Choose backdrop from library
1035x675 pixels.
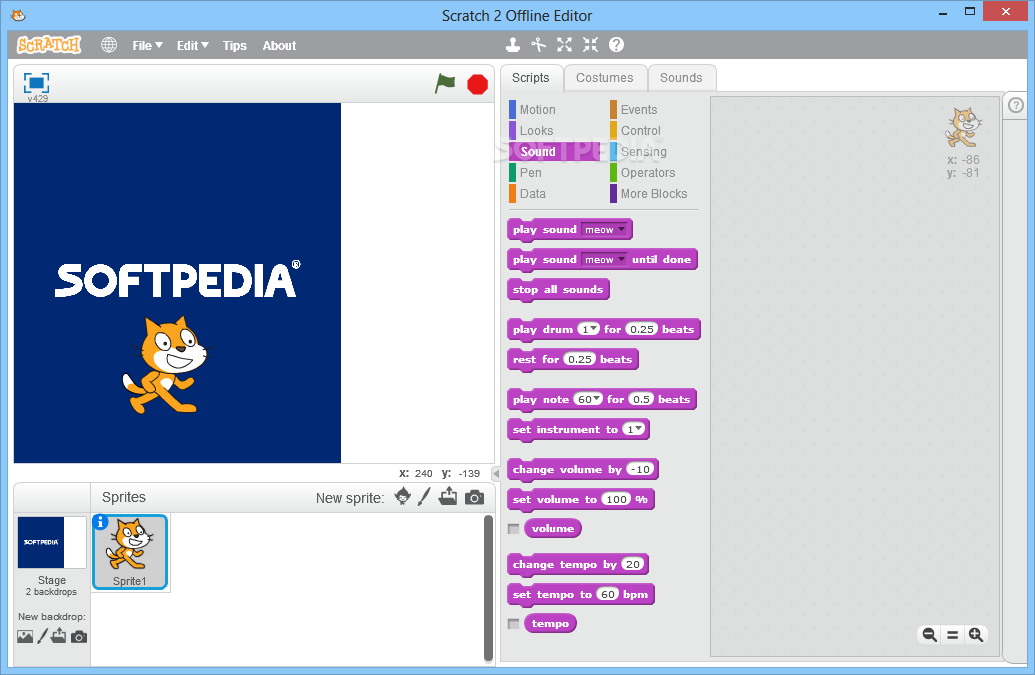coord(25,637)
